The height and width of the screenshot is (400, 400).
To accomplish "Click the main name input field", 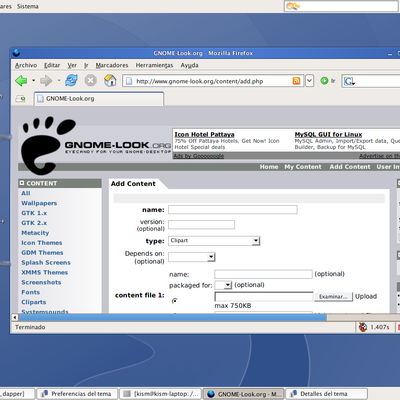I will coord(233,209).
